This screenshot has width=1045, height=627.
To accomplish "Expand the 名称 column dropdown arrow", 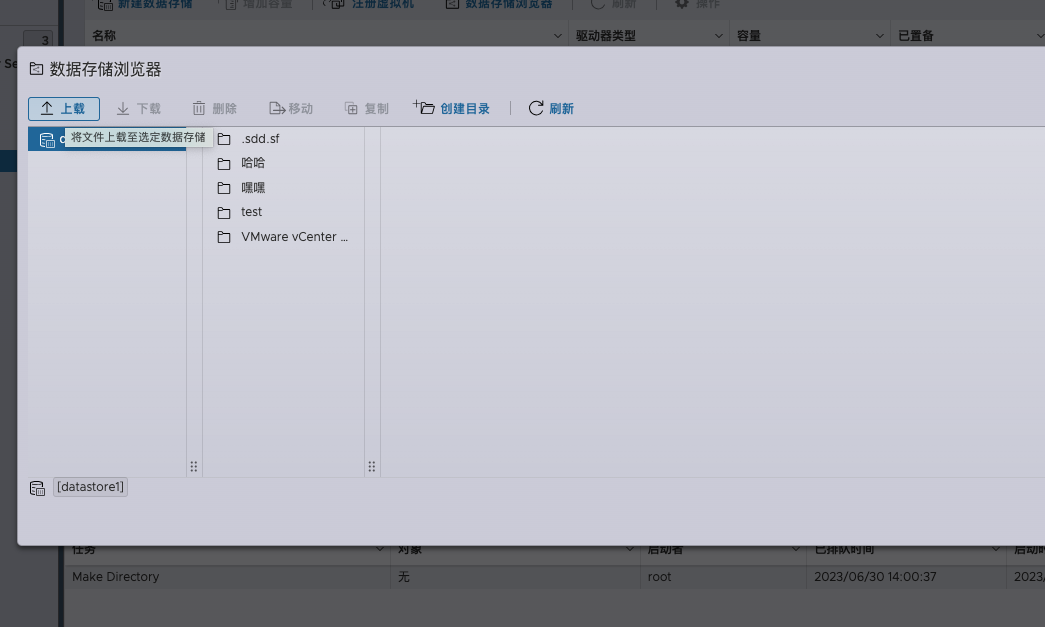I will pyautogui.click(x=558, y=36).
